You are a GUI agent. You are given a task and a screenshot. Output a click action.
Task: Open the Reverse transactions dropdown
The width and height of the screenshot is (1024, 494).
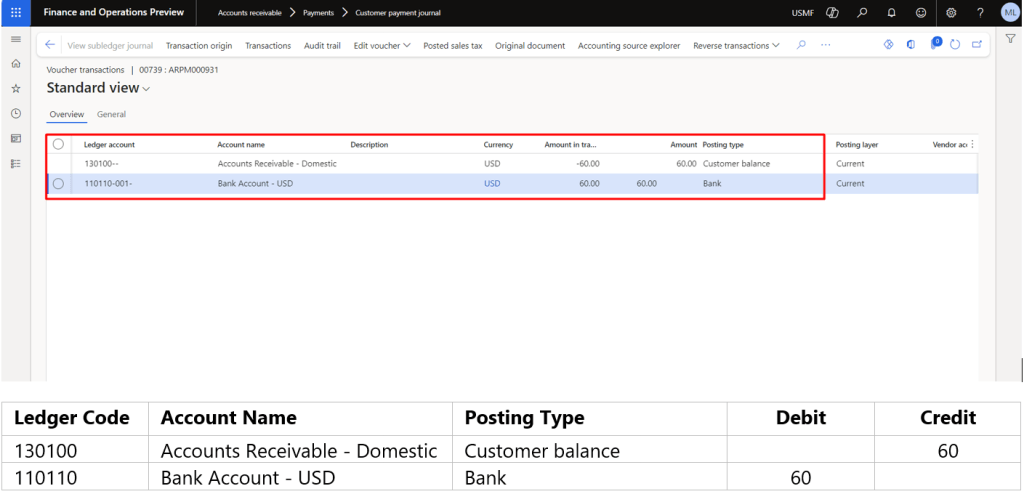(737, 45)
